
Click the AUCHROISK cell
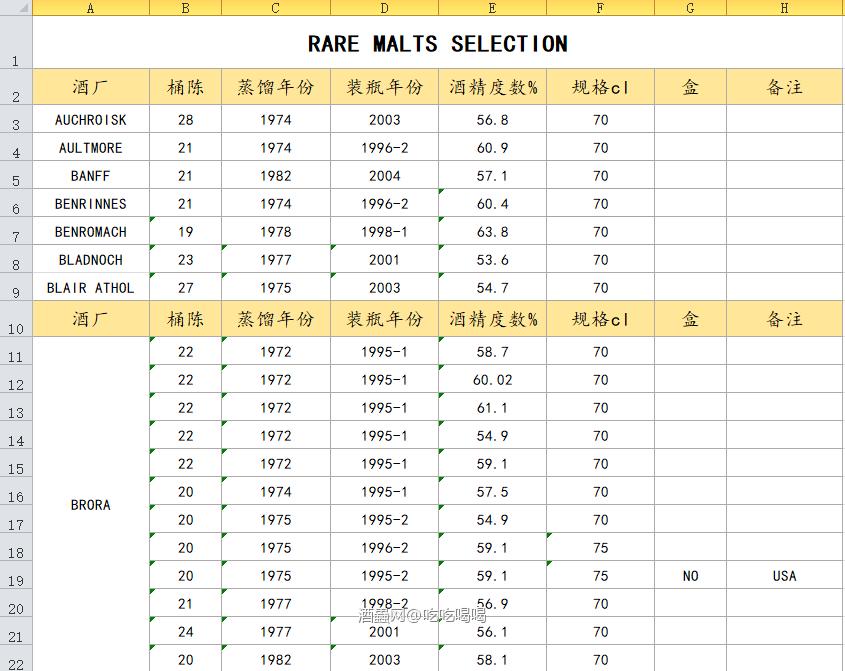click(90, 119)
